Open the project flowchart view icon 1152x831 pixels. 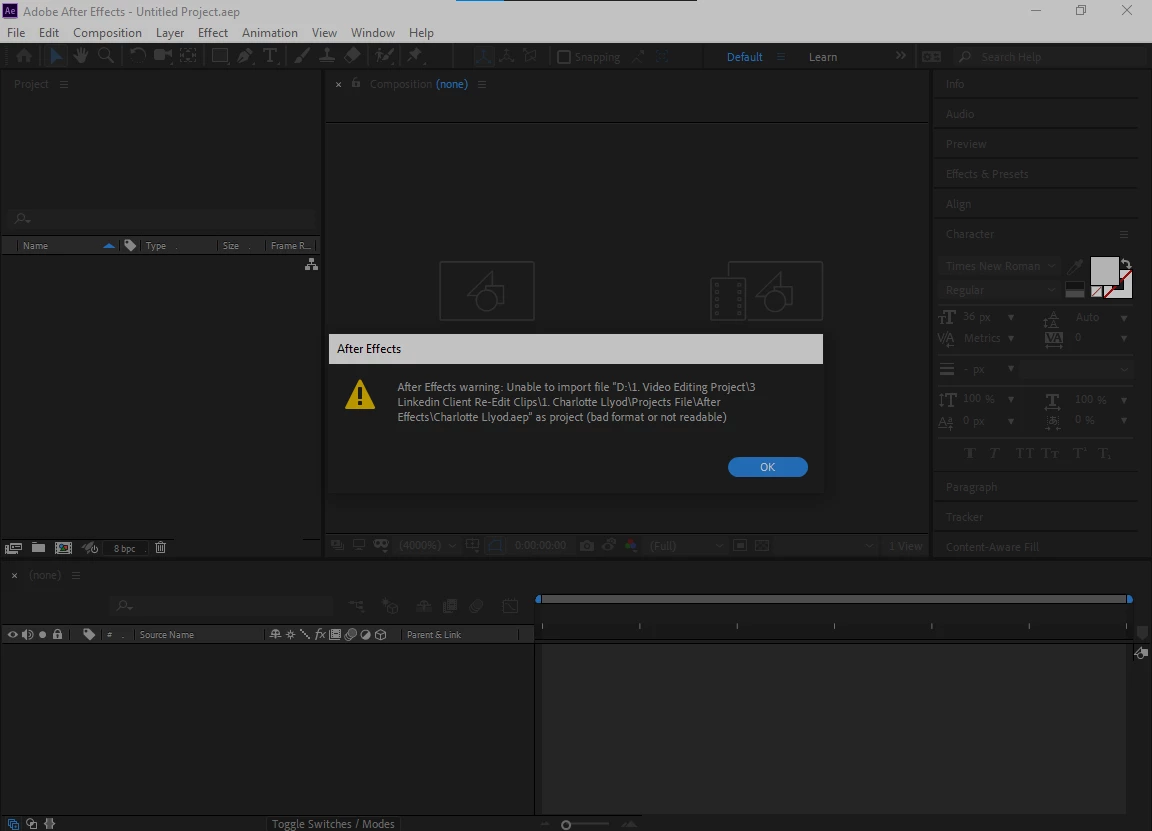click(x=312, y=265)
